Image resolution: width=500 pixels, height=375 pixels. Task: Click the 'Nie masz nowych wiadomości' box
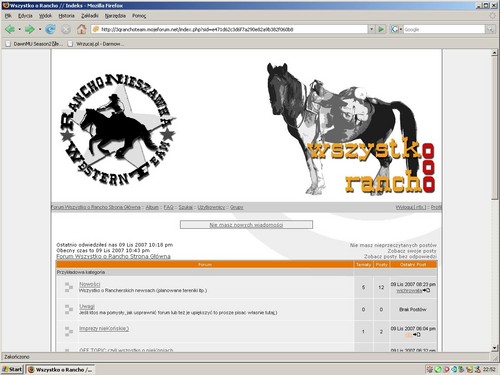pos(246,225)
